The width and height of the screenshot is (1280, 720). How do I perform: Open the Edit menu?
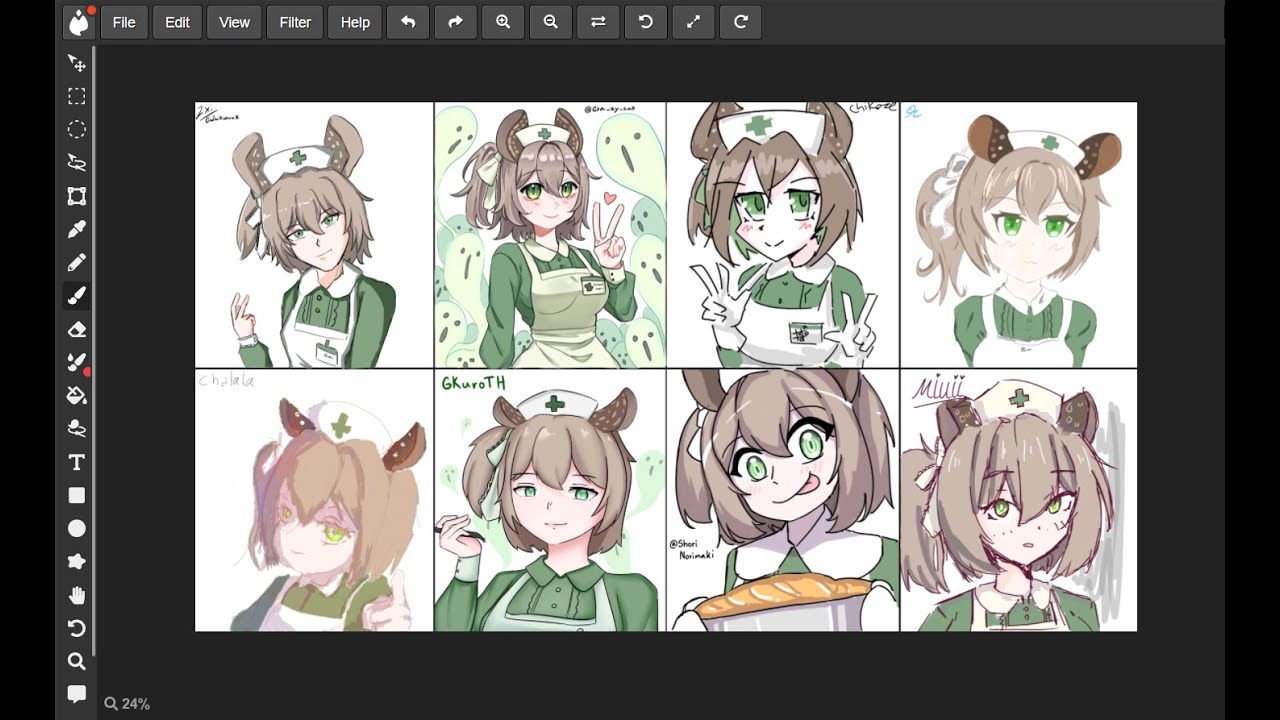tap(177, 22)
